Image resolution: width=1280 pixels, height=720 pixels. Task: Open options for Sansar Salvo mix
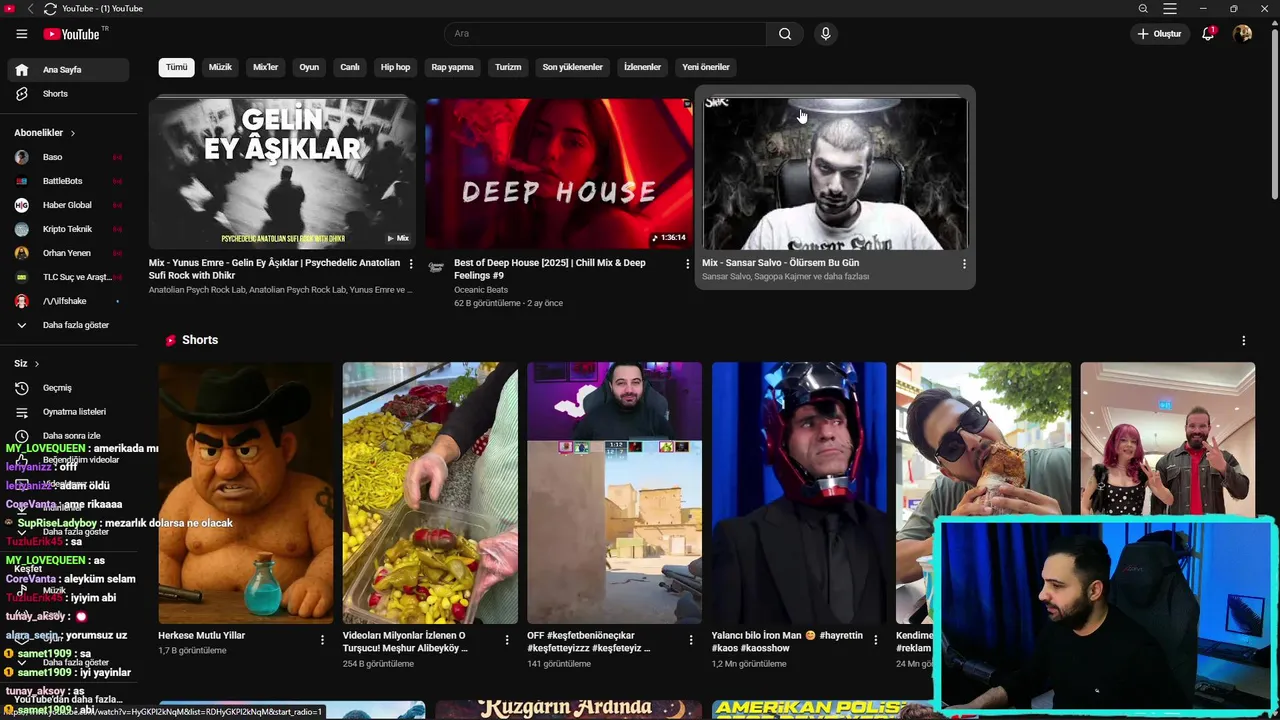[x=964, y=264]
